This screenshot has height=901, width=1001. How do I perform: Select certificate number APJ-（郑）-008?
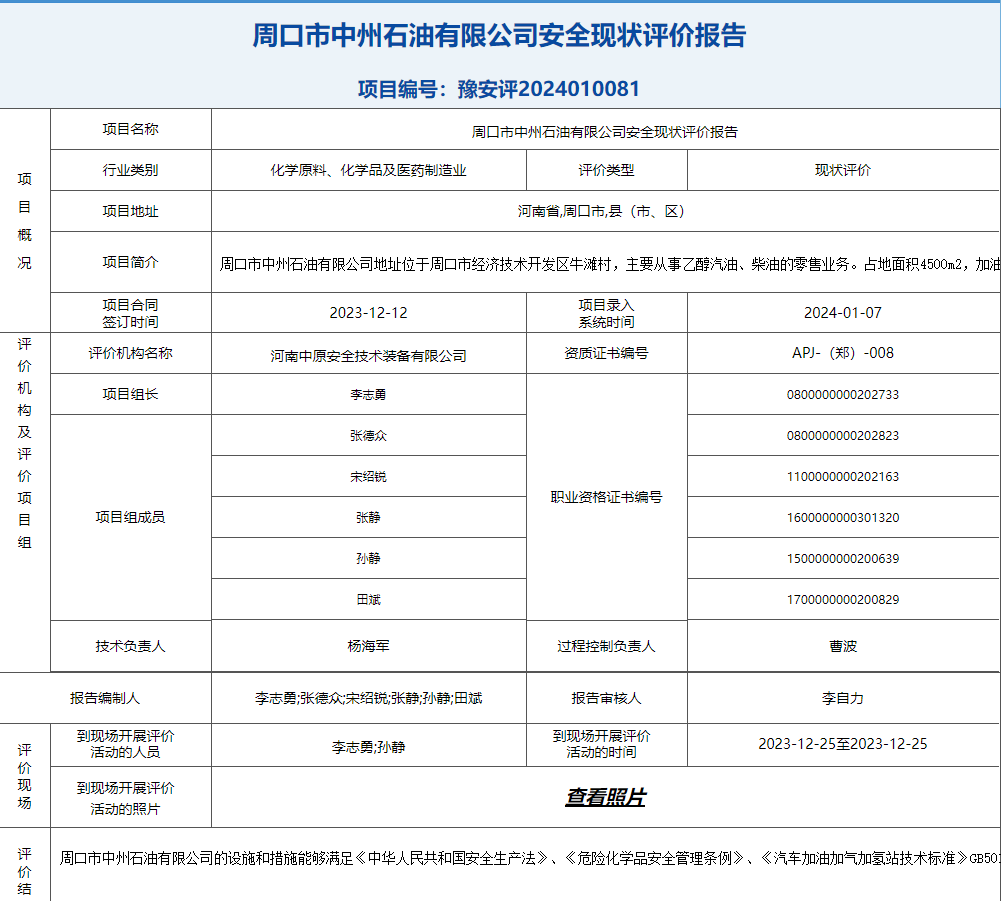(843, 353)
